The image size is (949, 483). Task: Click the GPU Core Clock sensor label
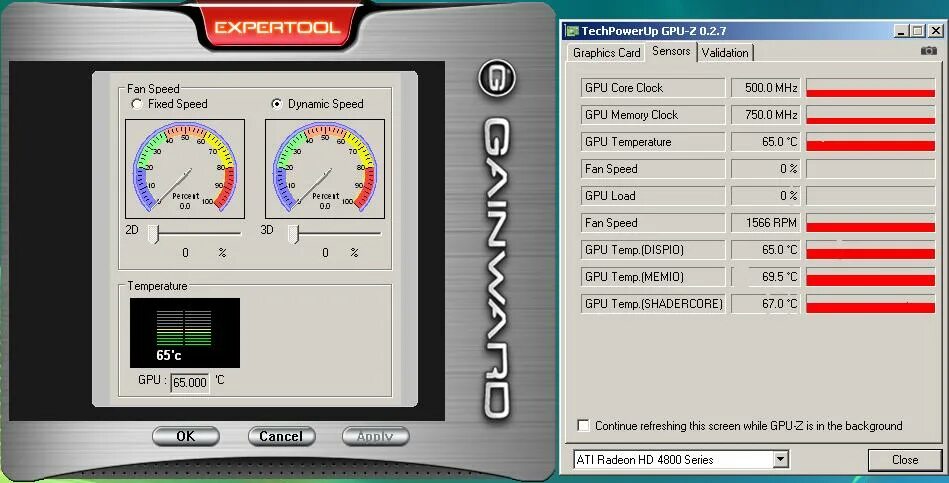click(x=652, y=88)
